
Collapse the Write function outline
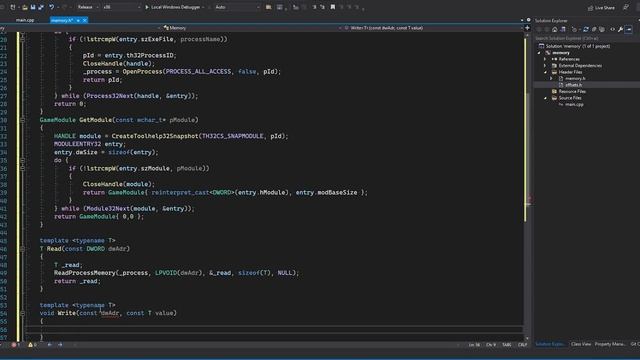click(22, 313)
